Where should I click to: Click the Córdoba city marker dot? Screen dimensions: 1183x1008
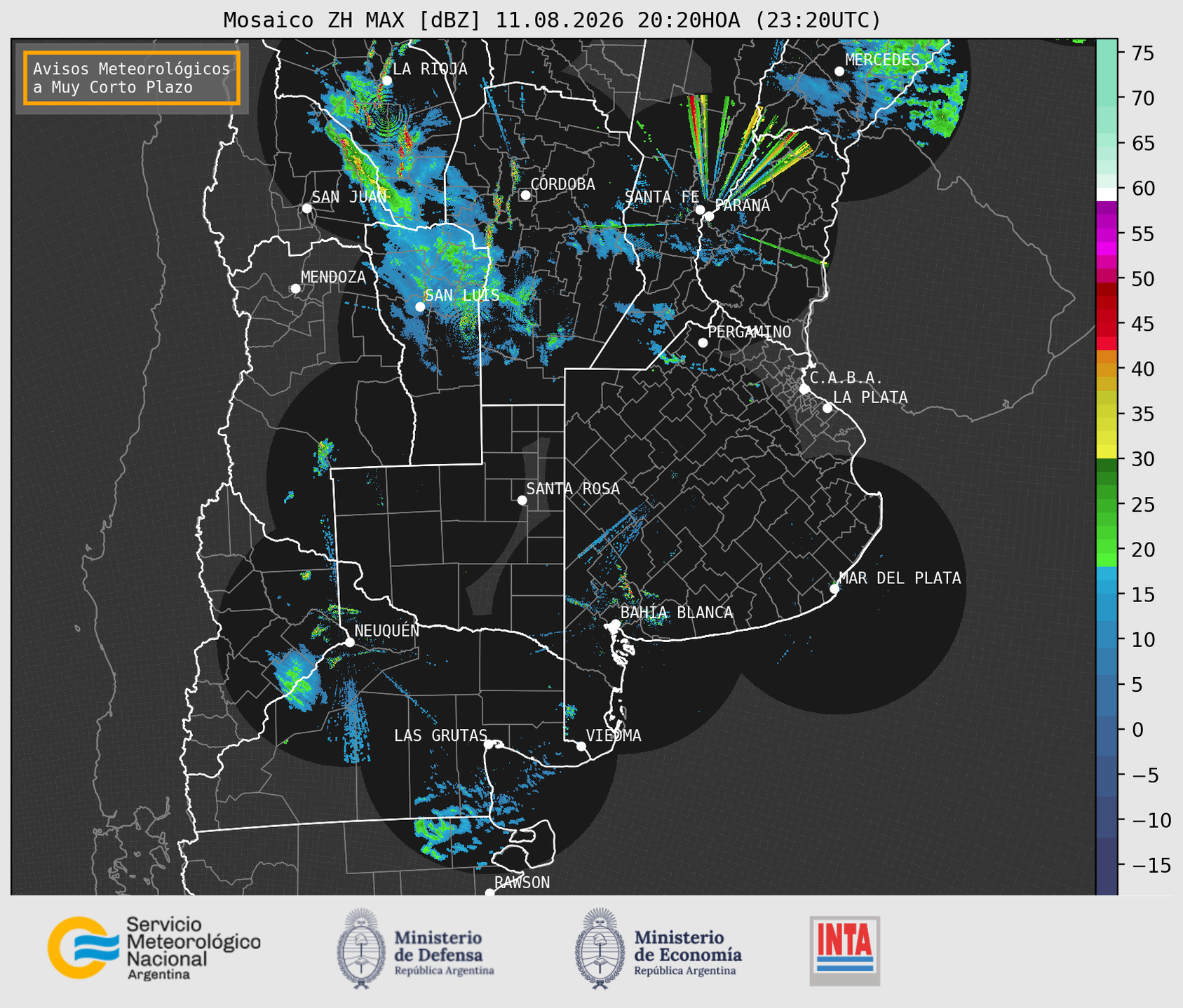525,195
